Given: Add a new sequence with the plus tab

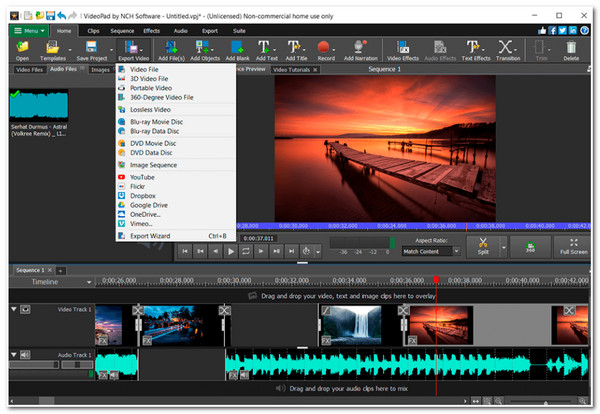Looking at the screenshot, I should 60,271.
